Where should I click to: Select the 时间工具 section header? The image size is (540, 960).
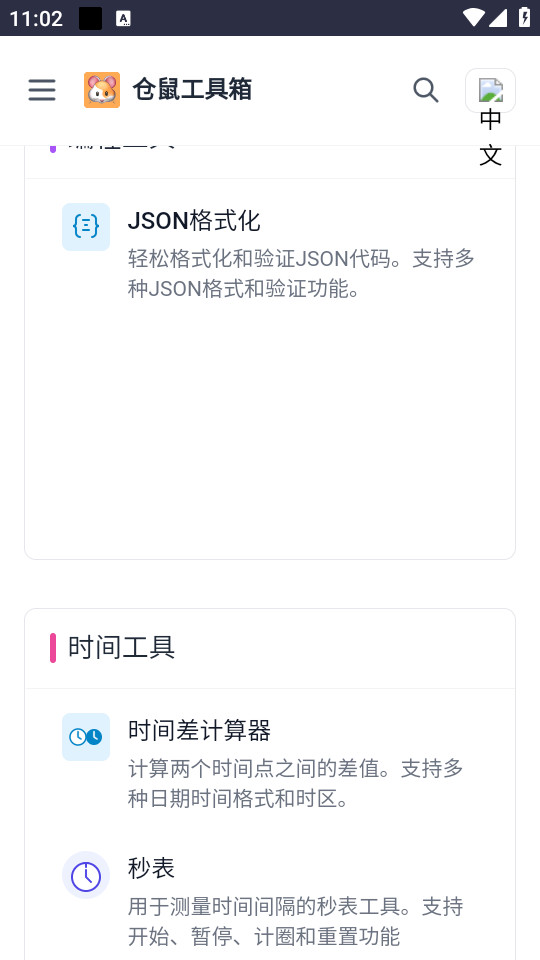click(x=121, y=648)
